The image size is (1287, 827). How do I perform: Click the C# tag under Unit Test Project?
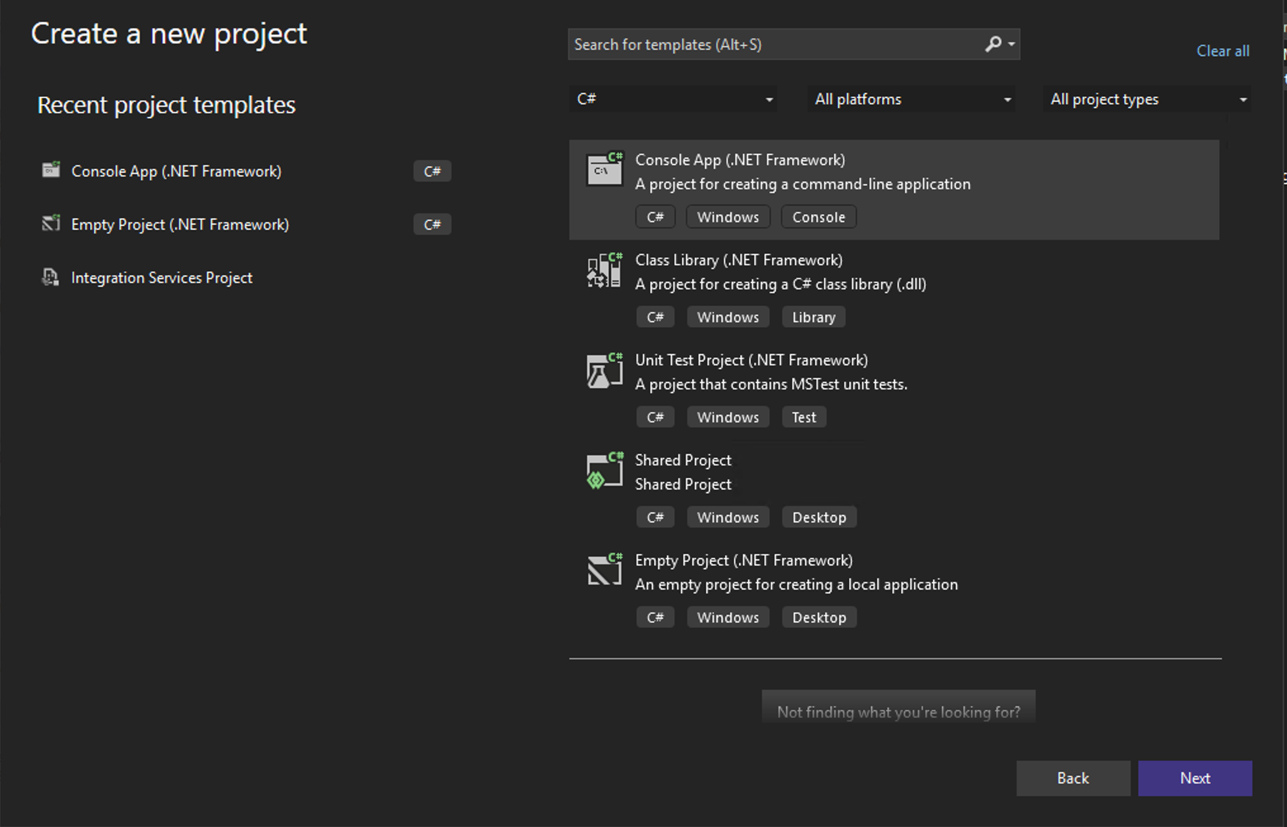[655, 417]
